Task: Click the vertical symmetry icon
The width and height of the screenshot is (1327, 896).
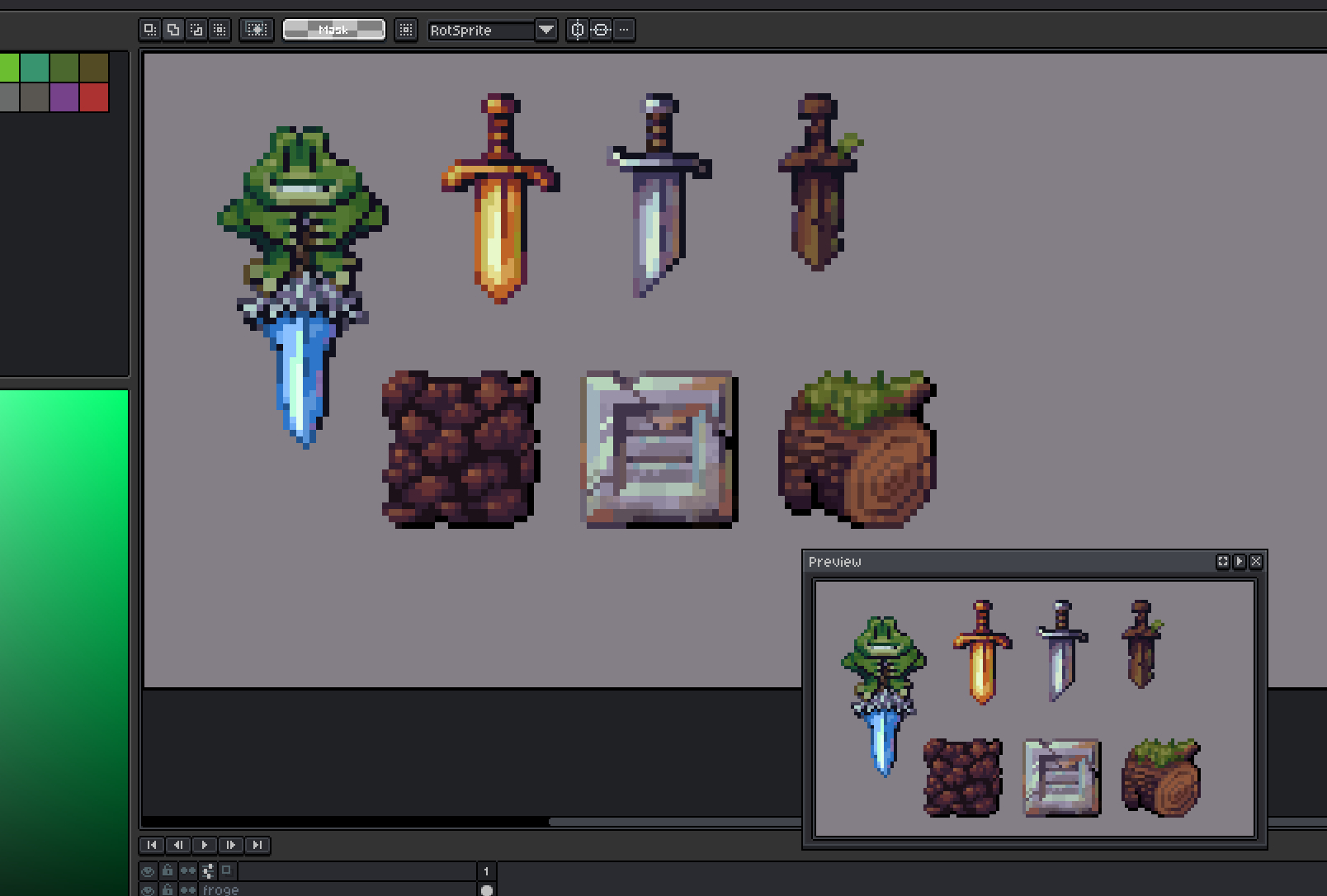Action: tap(578, 30)
